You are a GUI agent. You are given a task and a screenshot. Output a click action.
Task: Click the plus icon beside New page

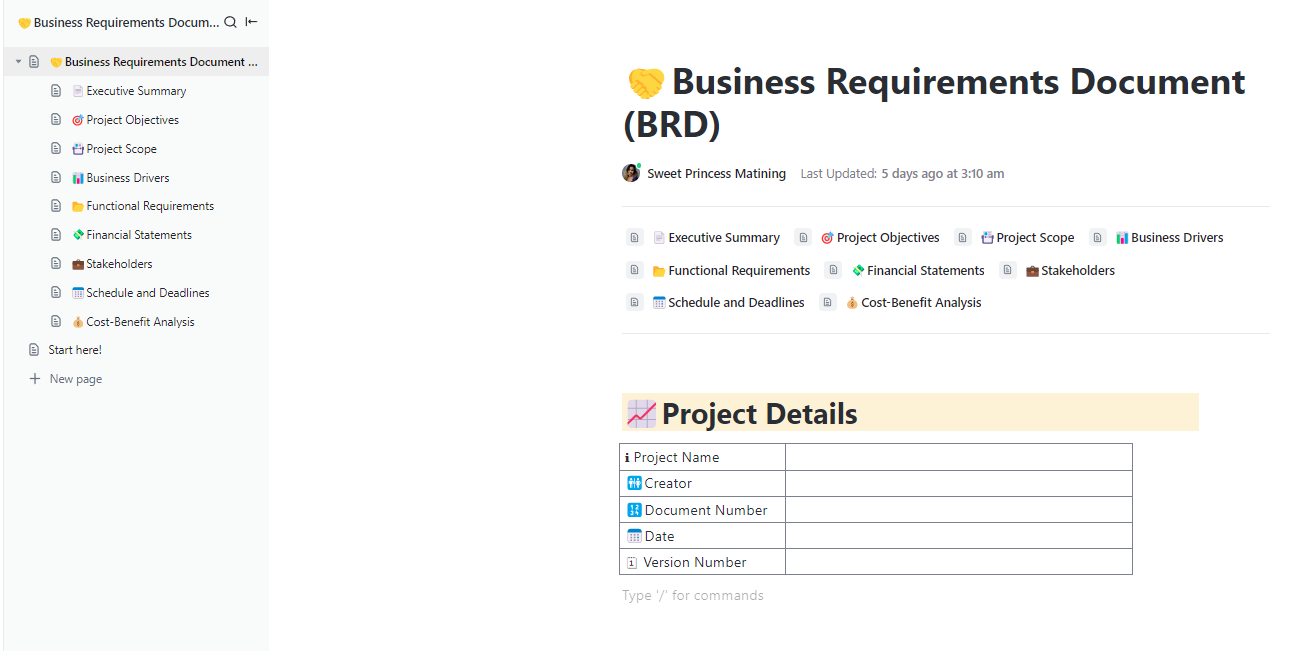tap(35, 379)
